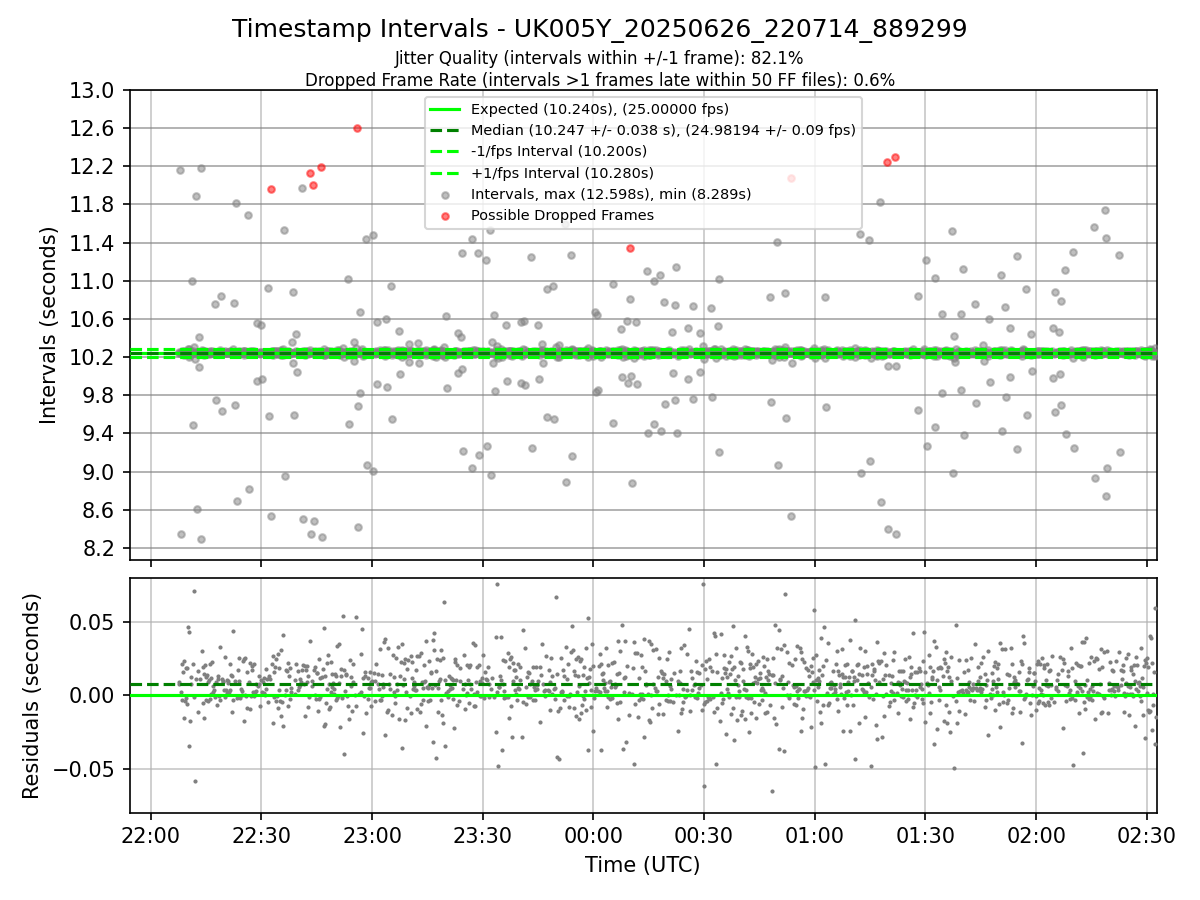This screenshot has height=900, width=1200.
Task: Click the plot title 'Timestamp Intervals - UK005Y_20250626_220714_889299'
Action: 599,29
